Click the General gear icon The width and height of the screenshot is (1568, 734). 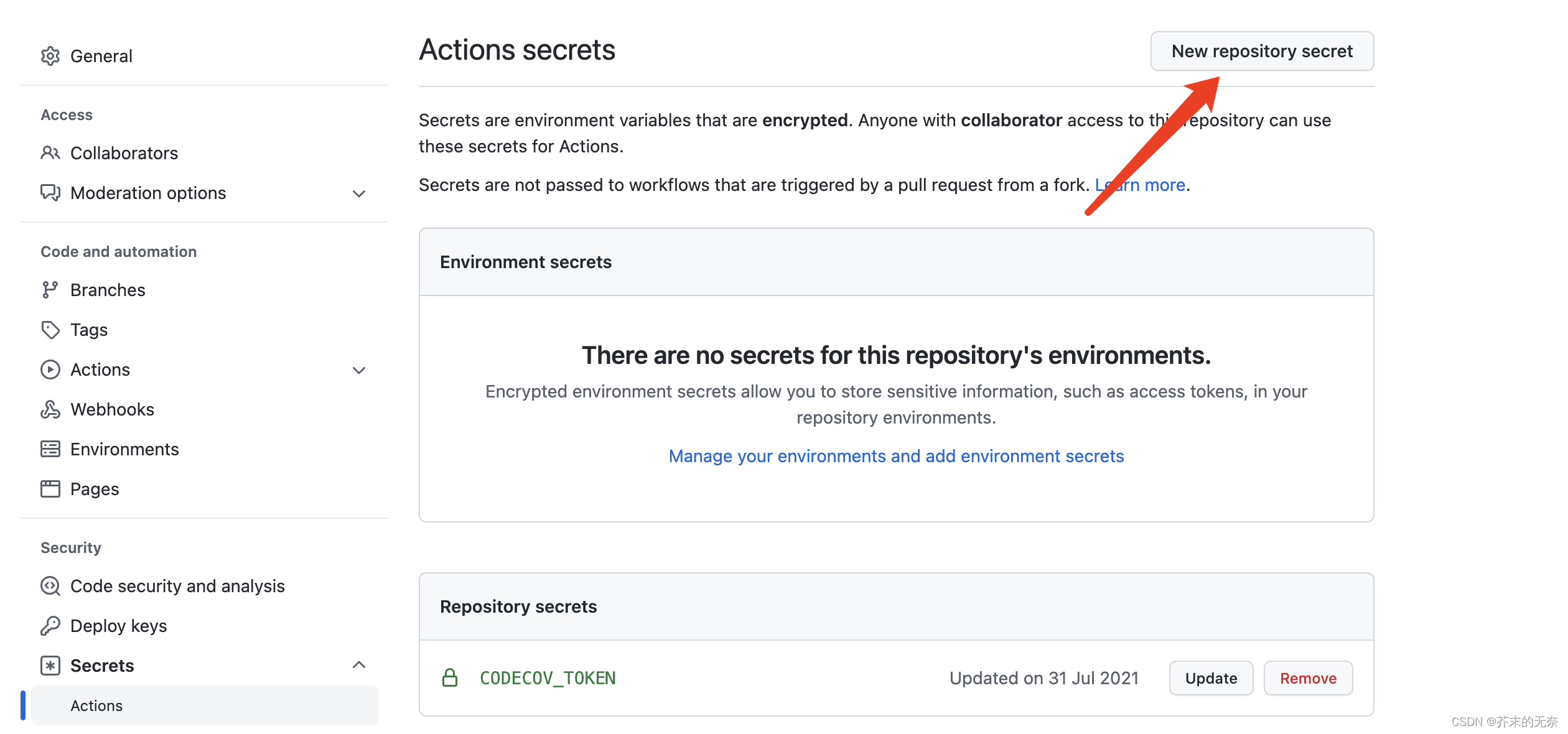(x=50, y=56)
